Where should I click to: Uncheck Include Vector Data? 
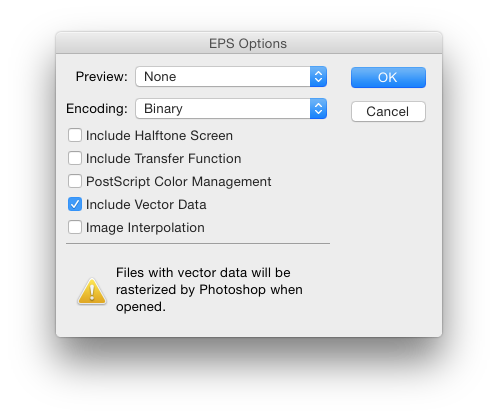[75, 204]
